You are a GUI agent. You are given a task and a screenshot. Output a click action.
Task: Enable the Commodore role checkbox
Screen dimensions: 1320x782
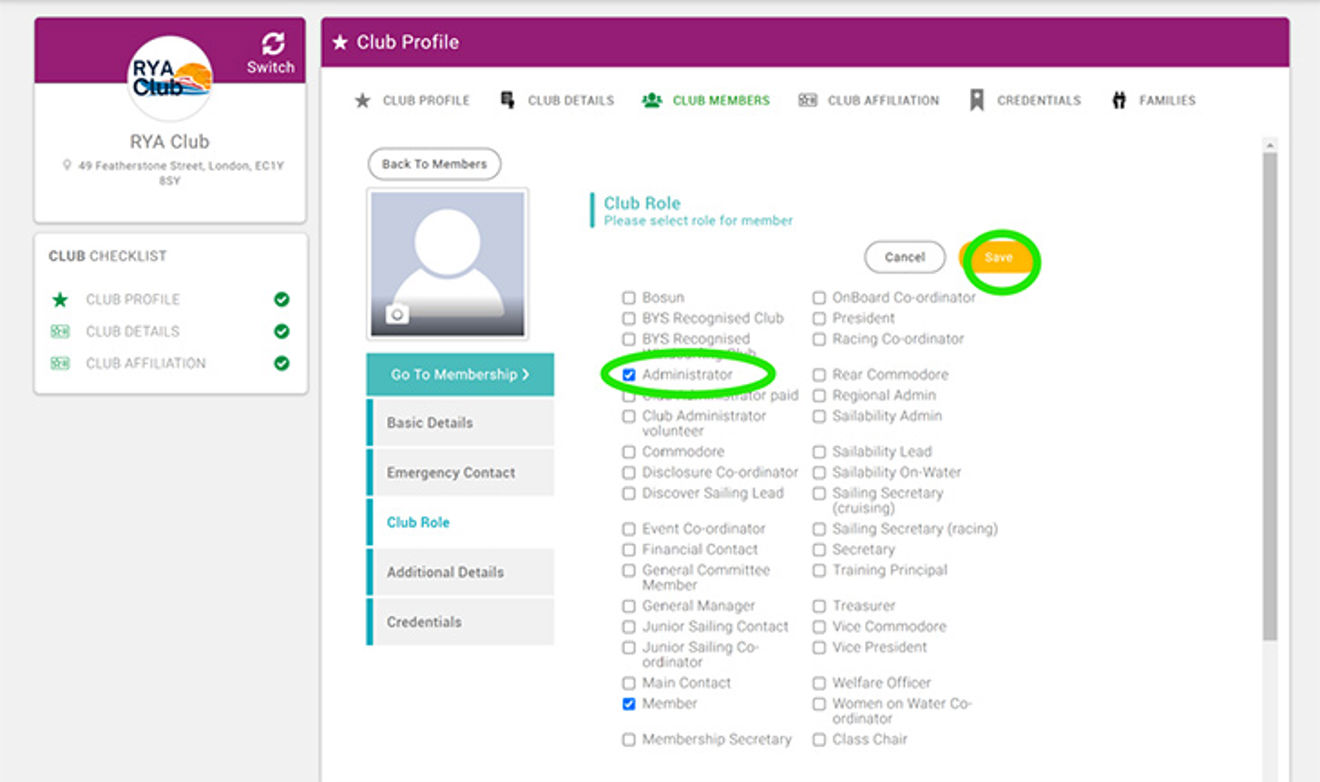[629, 452]
